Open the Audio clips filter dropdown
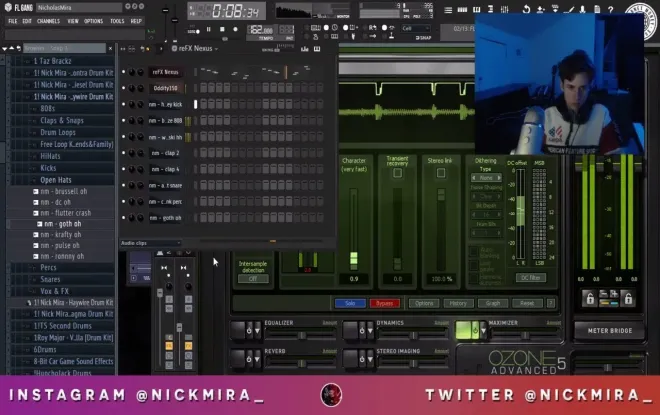Image resolution: width=660 pixels, height=415 pixels. [x=151, y=243]
